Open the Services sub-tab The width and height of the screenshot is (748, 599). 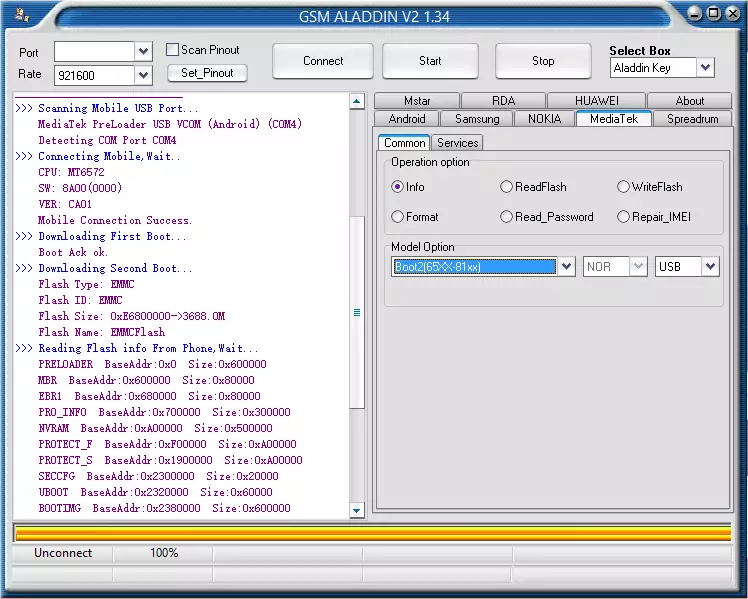(x=457, y=143)
